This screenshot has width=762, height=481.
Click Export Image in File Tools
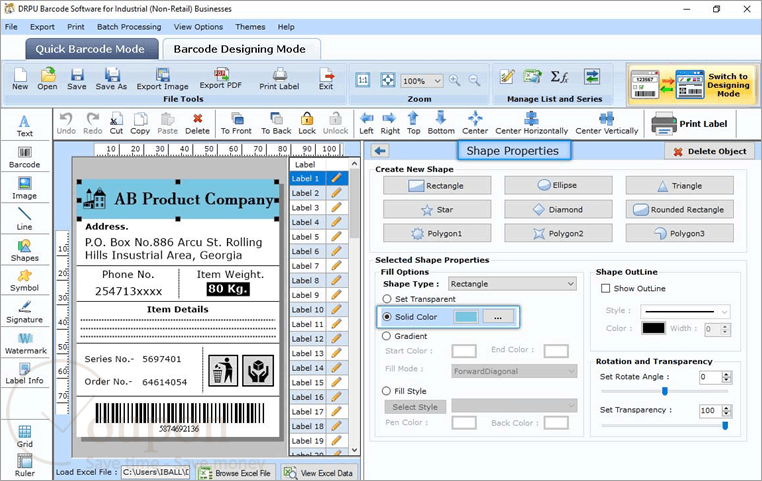162,79
